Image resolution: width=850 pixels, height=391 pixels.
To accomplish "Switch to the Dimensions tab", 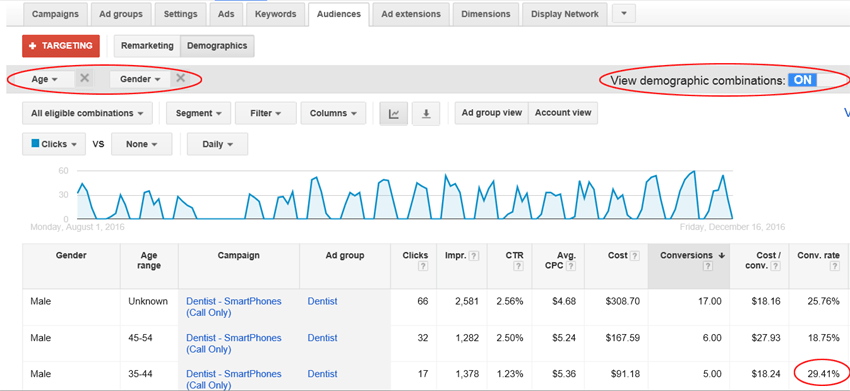I will click(486, 14).
